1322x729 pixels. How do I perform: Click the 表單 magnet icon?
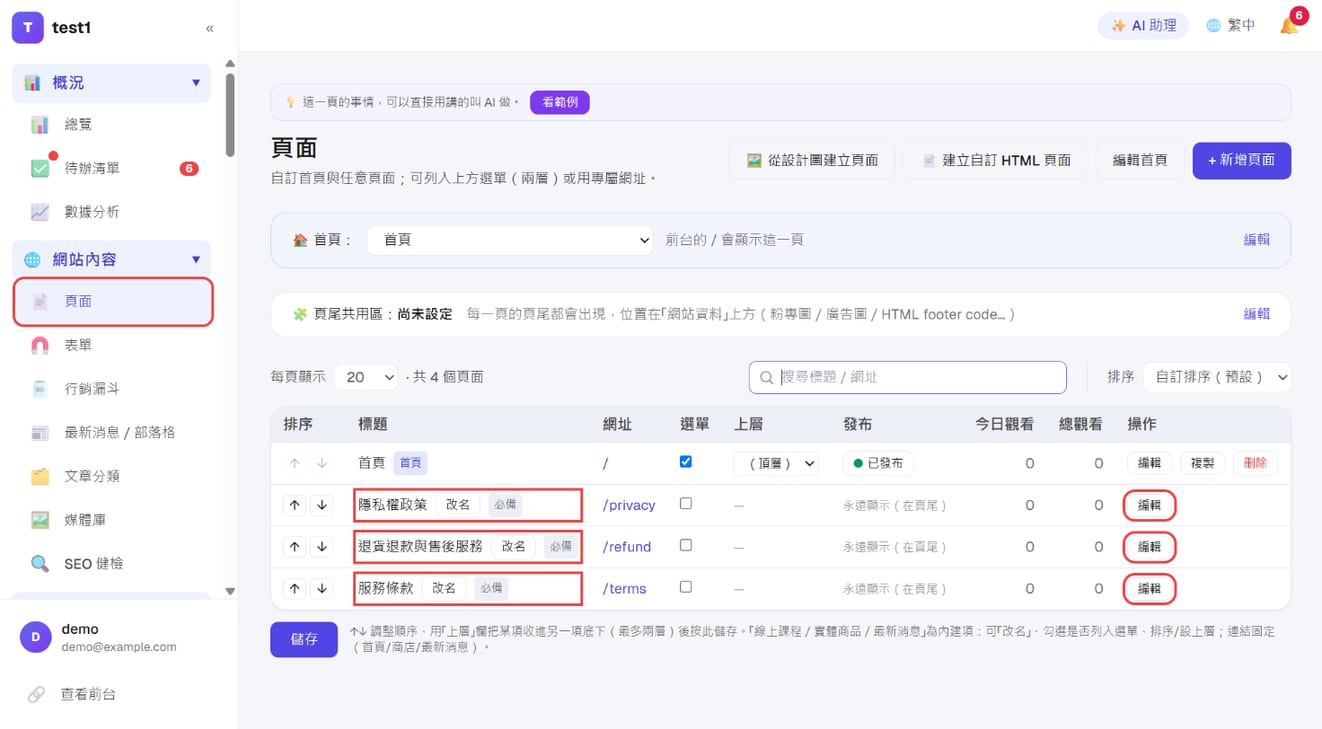40,345
